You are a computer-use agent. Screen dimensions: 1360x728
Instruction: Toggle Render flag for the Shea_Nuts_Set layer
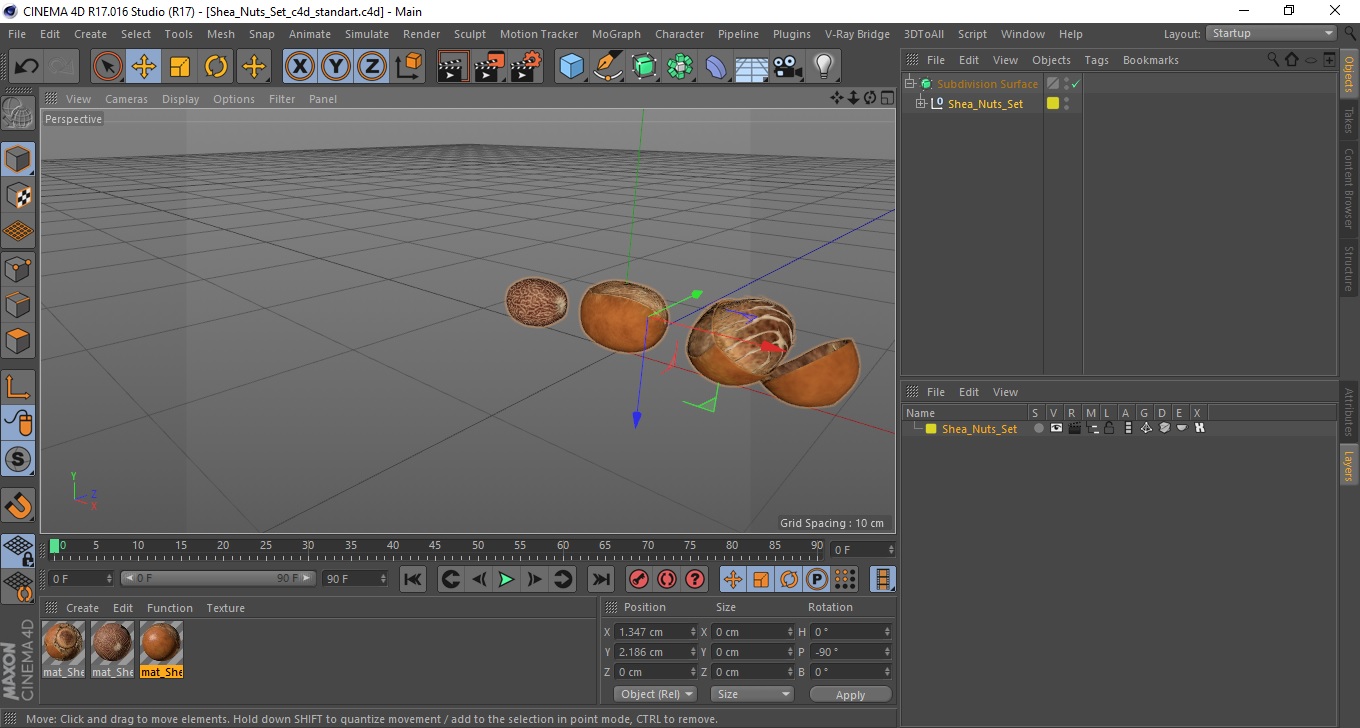[1074, 428]
